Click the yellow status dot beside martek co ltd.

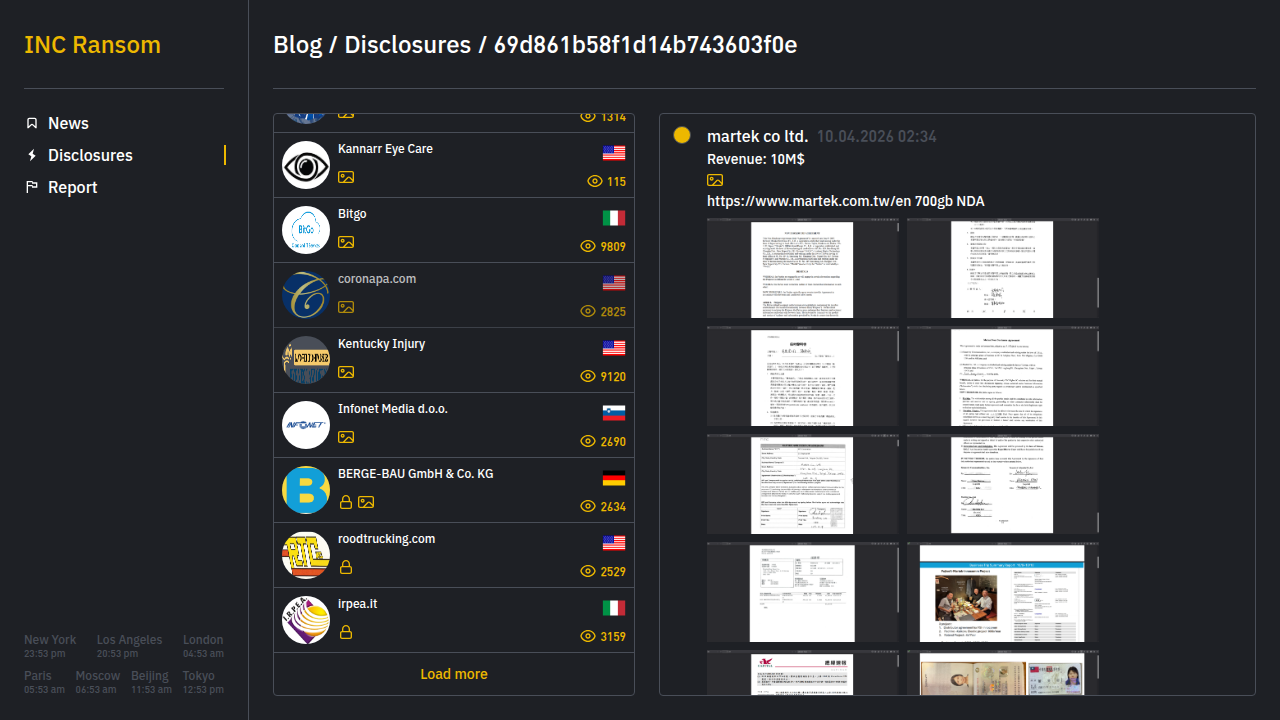(682, 135)
